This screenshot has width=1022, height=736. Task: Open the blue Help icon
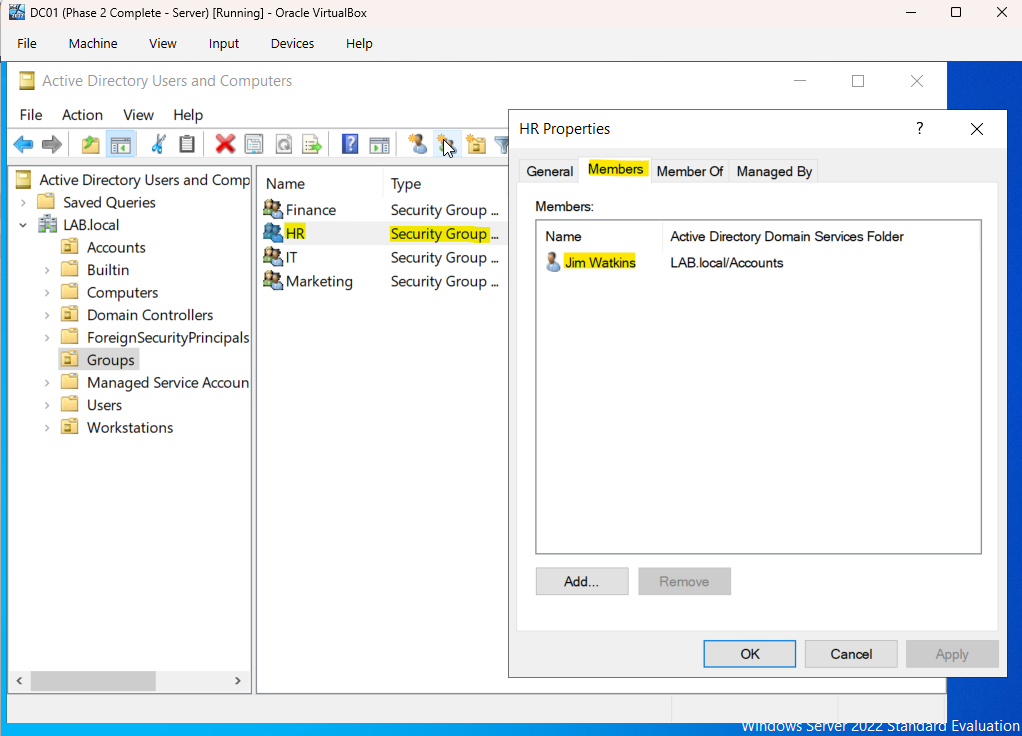[x=350, y=144]
